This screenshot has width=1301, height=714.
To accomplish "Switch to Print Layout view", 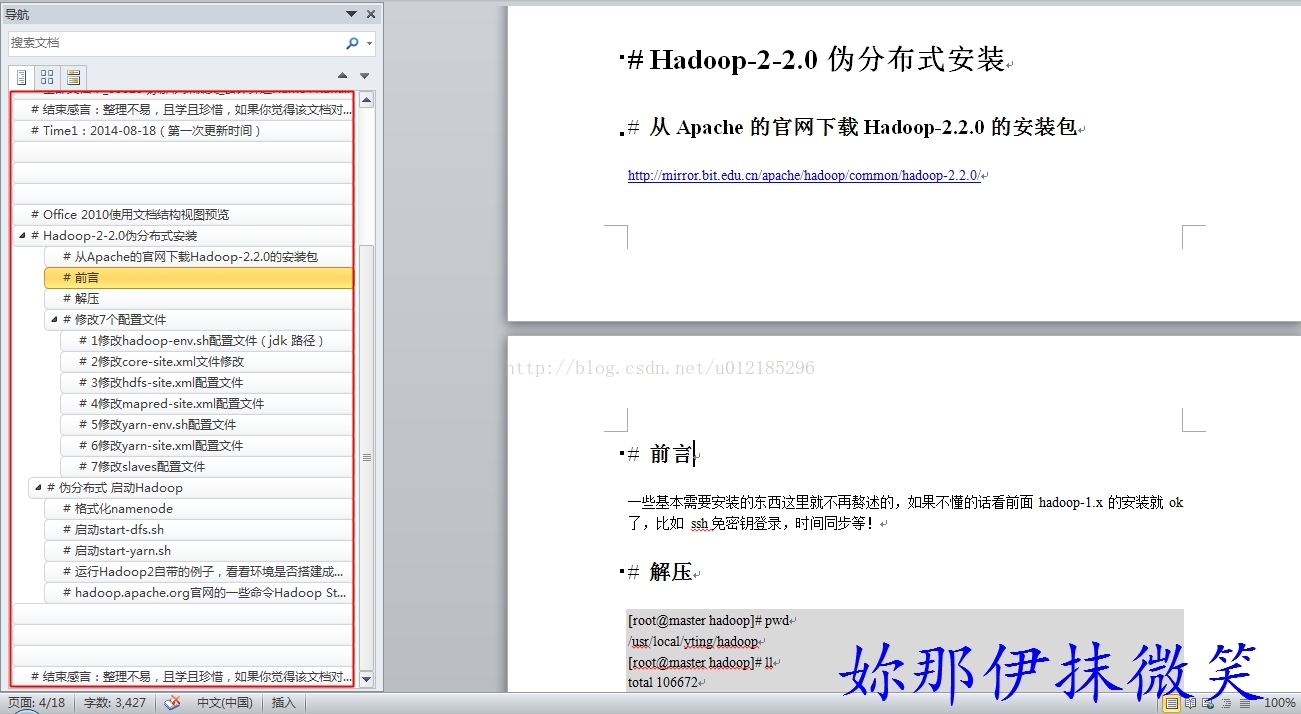I will 1171,703.
